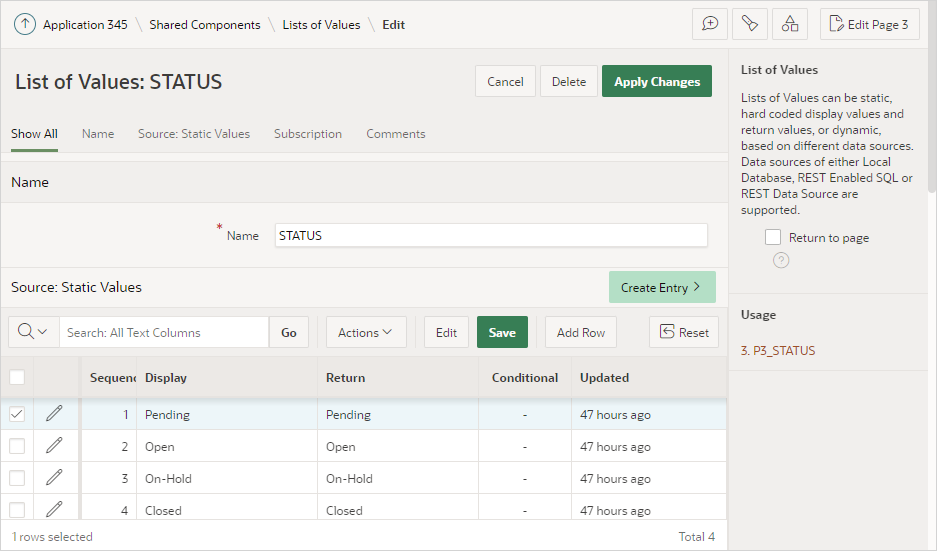Open the Actions menu dropdown
The width and height of the screenshot is (937, 551).
click(x=366, y=332)
